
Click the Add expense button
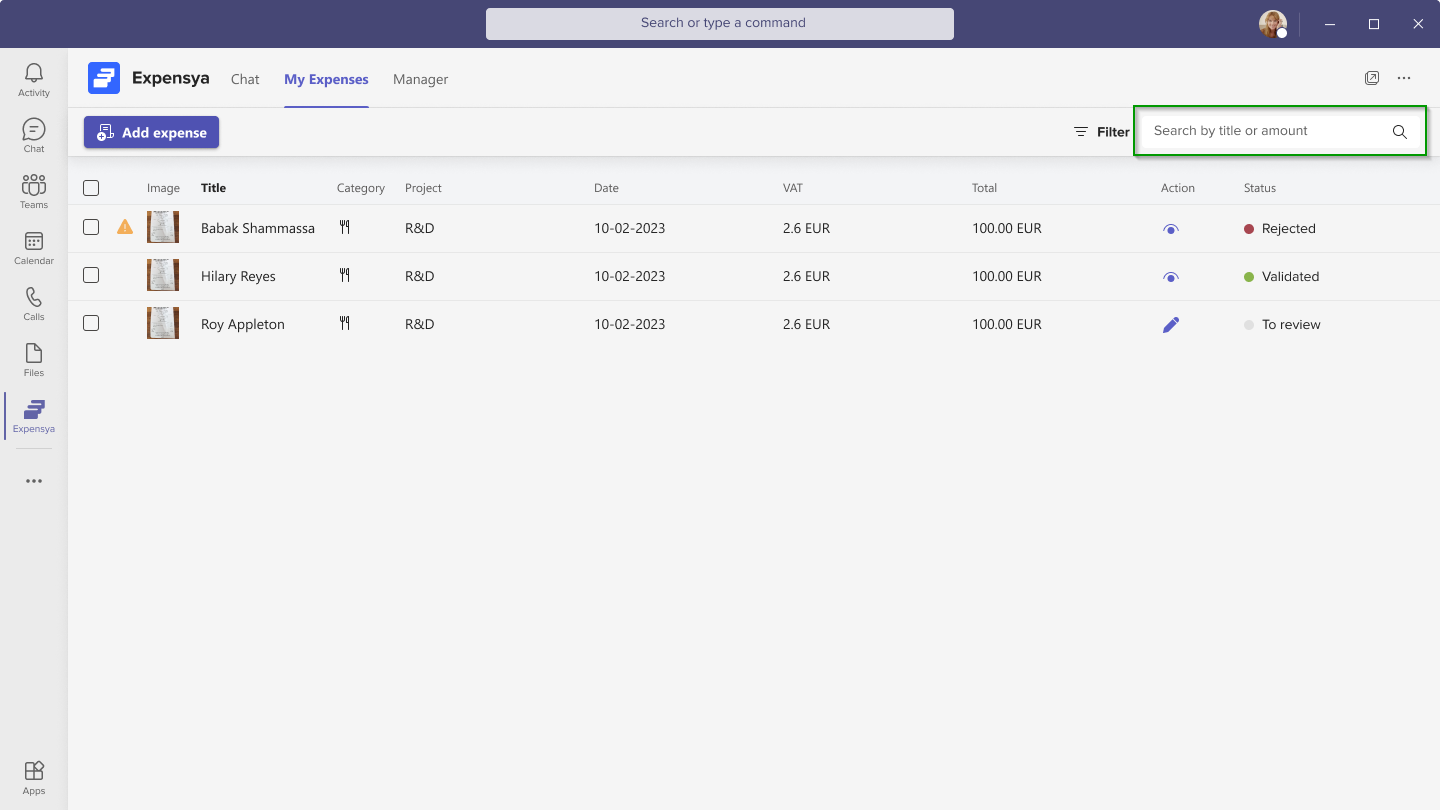click(x=151, y=132)
